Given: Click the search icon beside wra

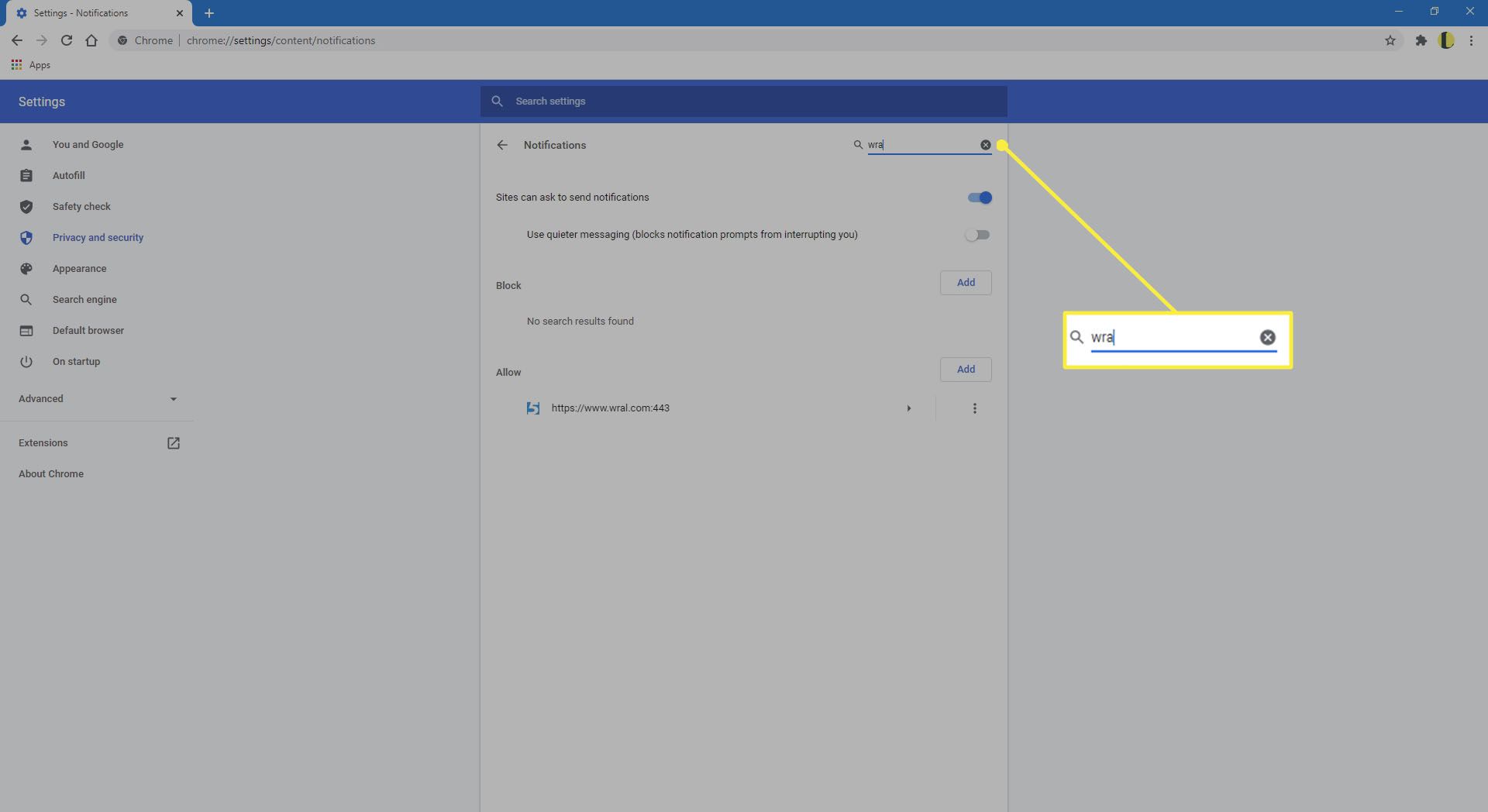Looking at the screenshot, I should [858, 145].
